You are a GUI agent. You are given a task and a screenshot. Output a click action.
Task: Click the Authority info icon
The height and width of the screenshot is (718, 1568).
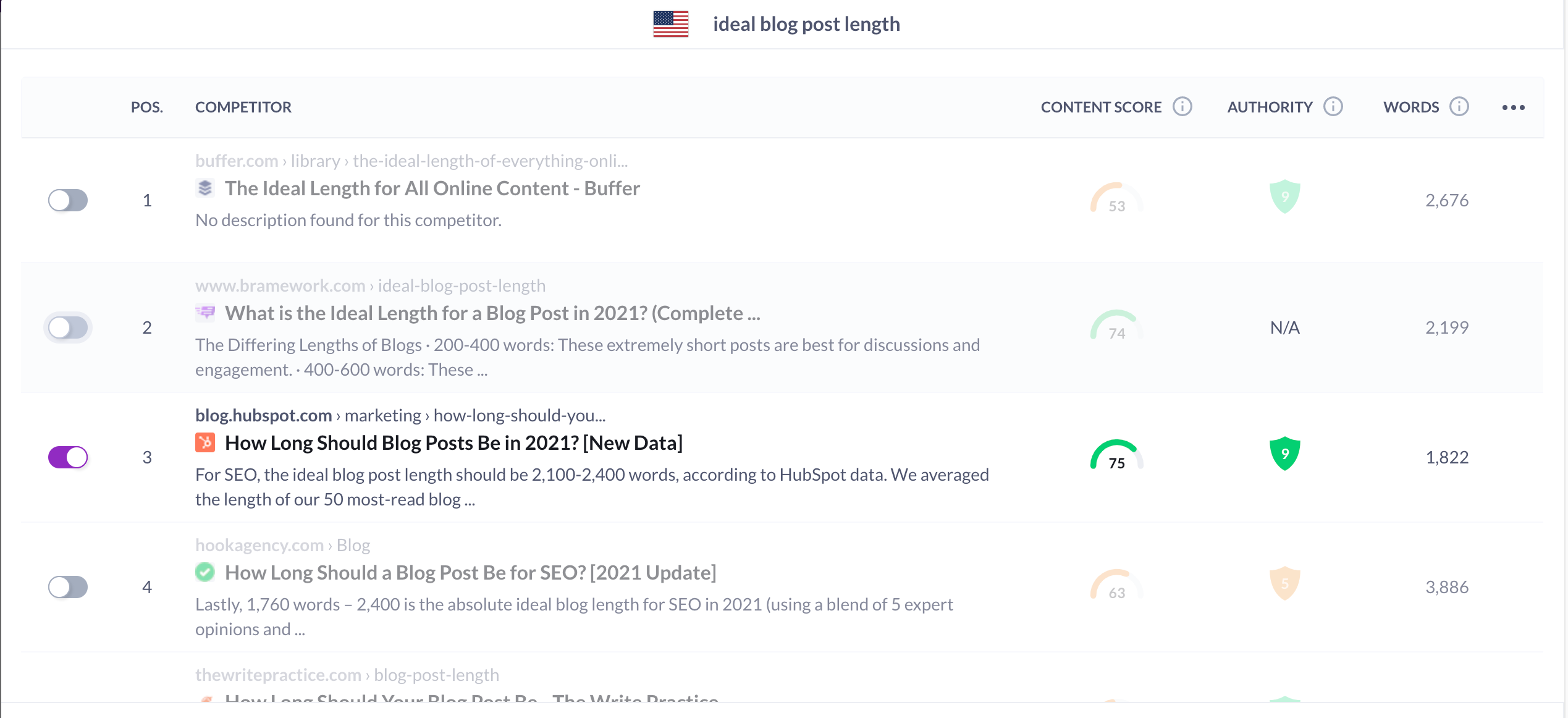pyautogui.click(x=1333, y=107)
